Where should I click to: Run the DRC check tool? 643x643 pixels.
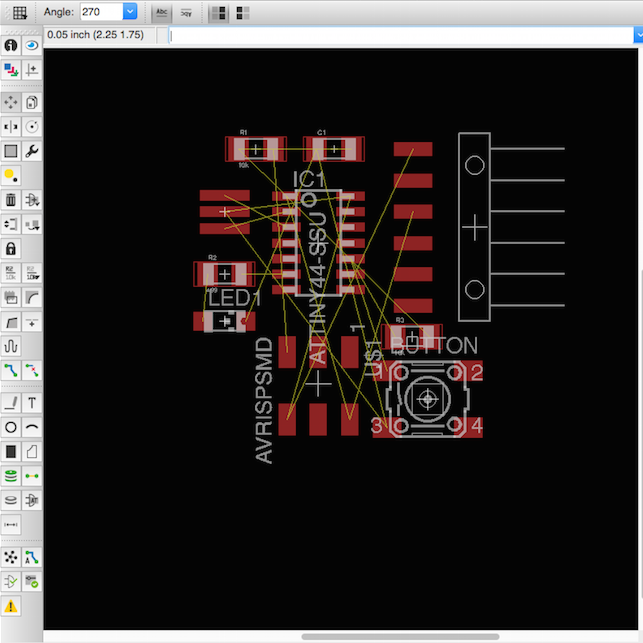point(32,581)
